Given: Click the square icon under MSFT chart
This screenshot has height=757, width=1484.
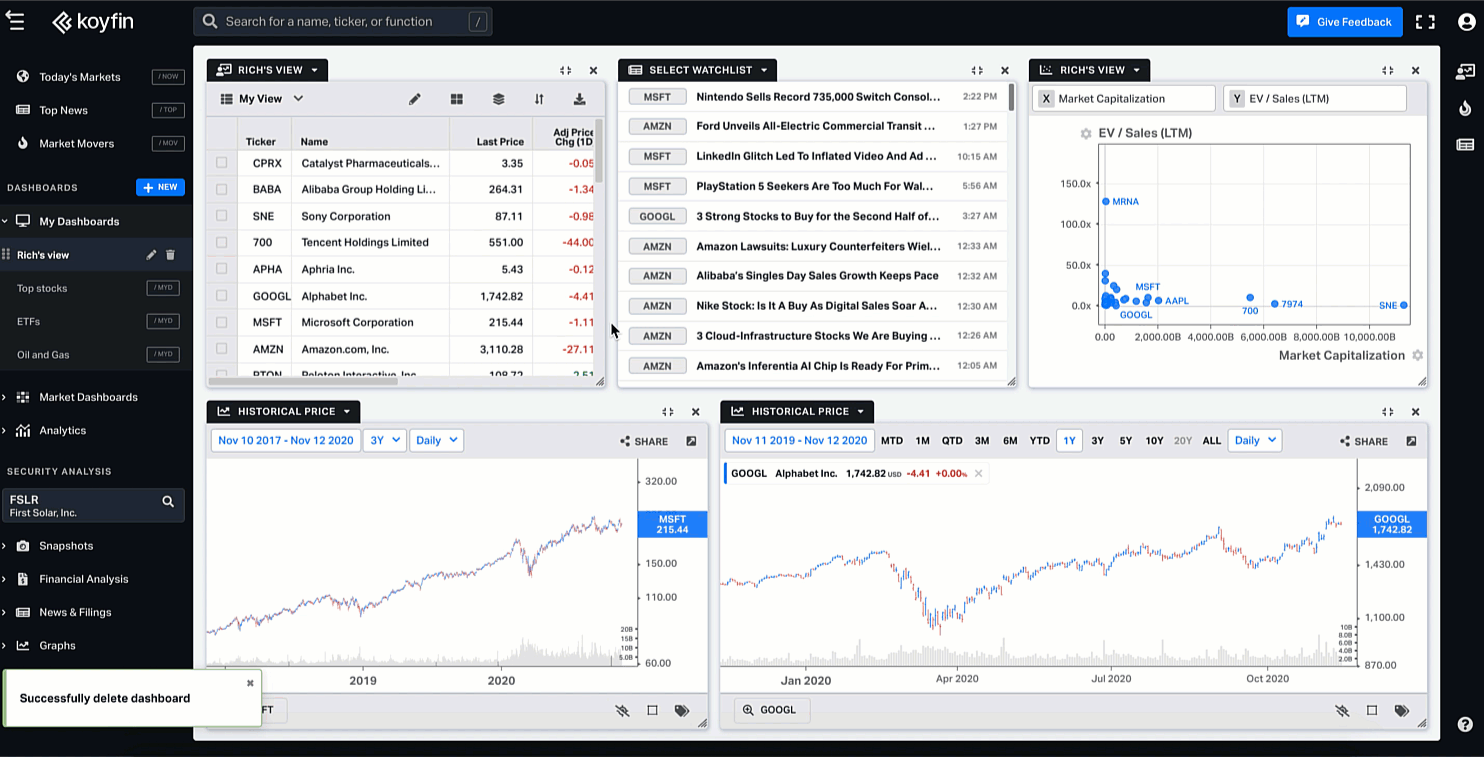Looking at the screenshot, I should (x=652, y=711).
